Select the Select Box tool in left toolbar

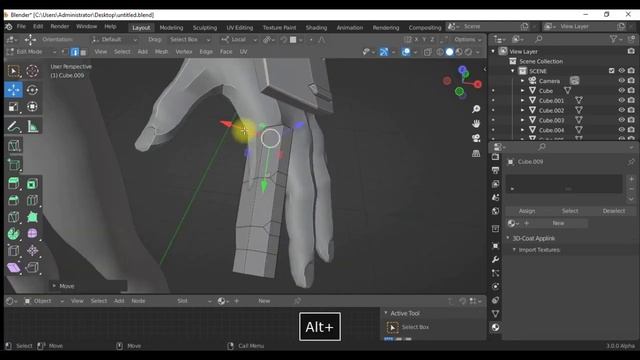coord(13,71)
